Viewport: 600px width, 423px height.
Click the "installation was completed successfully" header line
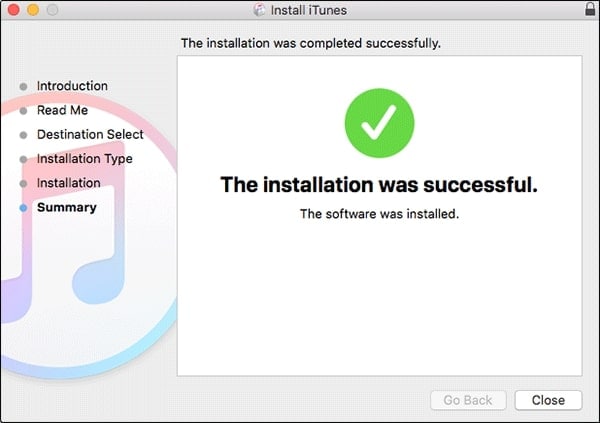pyautogui.click(x=310, y=44)
